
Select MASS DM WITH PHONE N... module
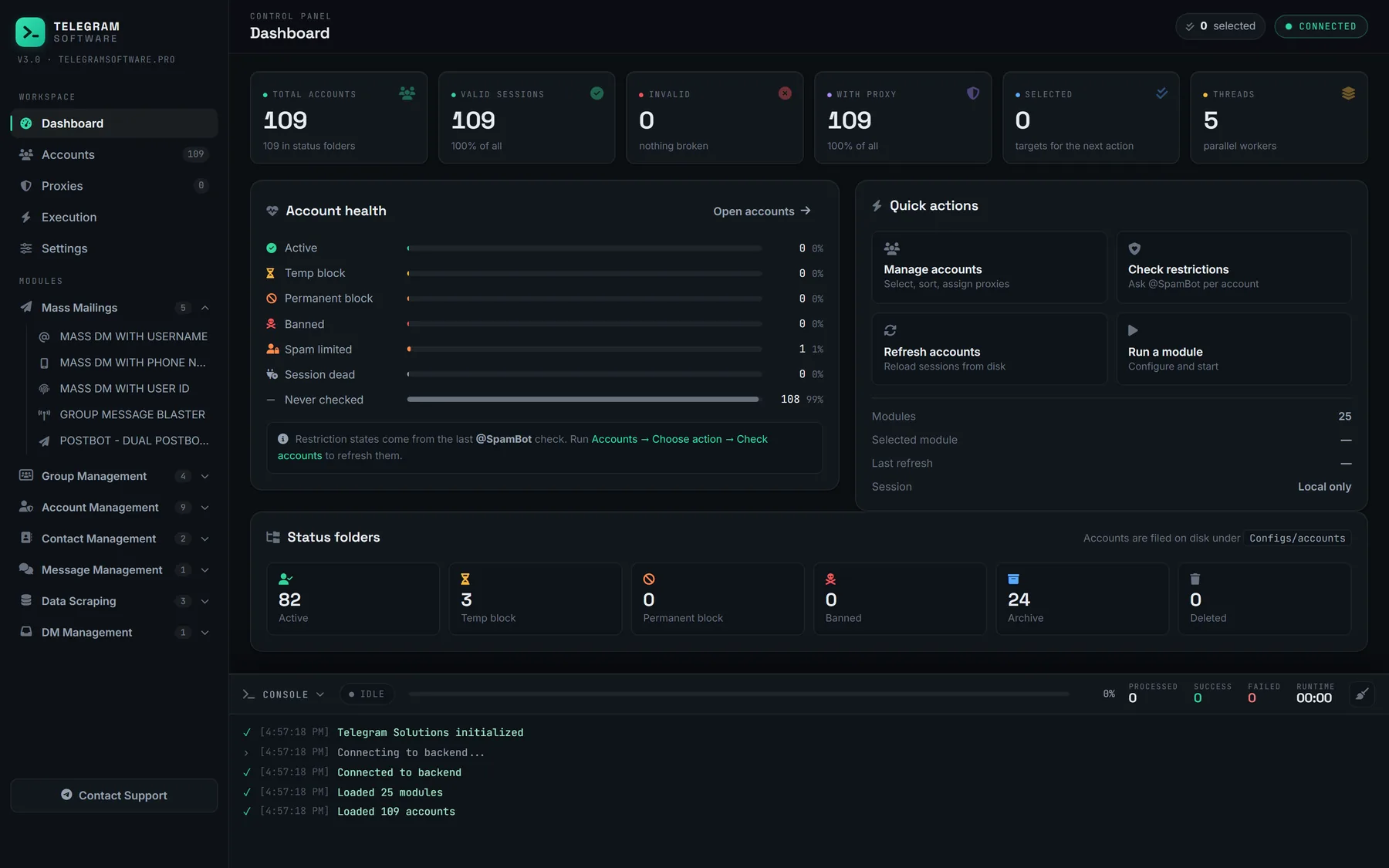(123, 363)
